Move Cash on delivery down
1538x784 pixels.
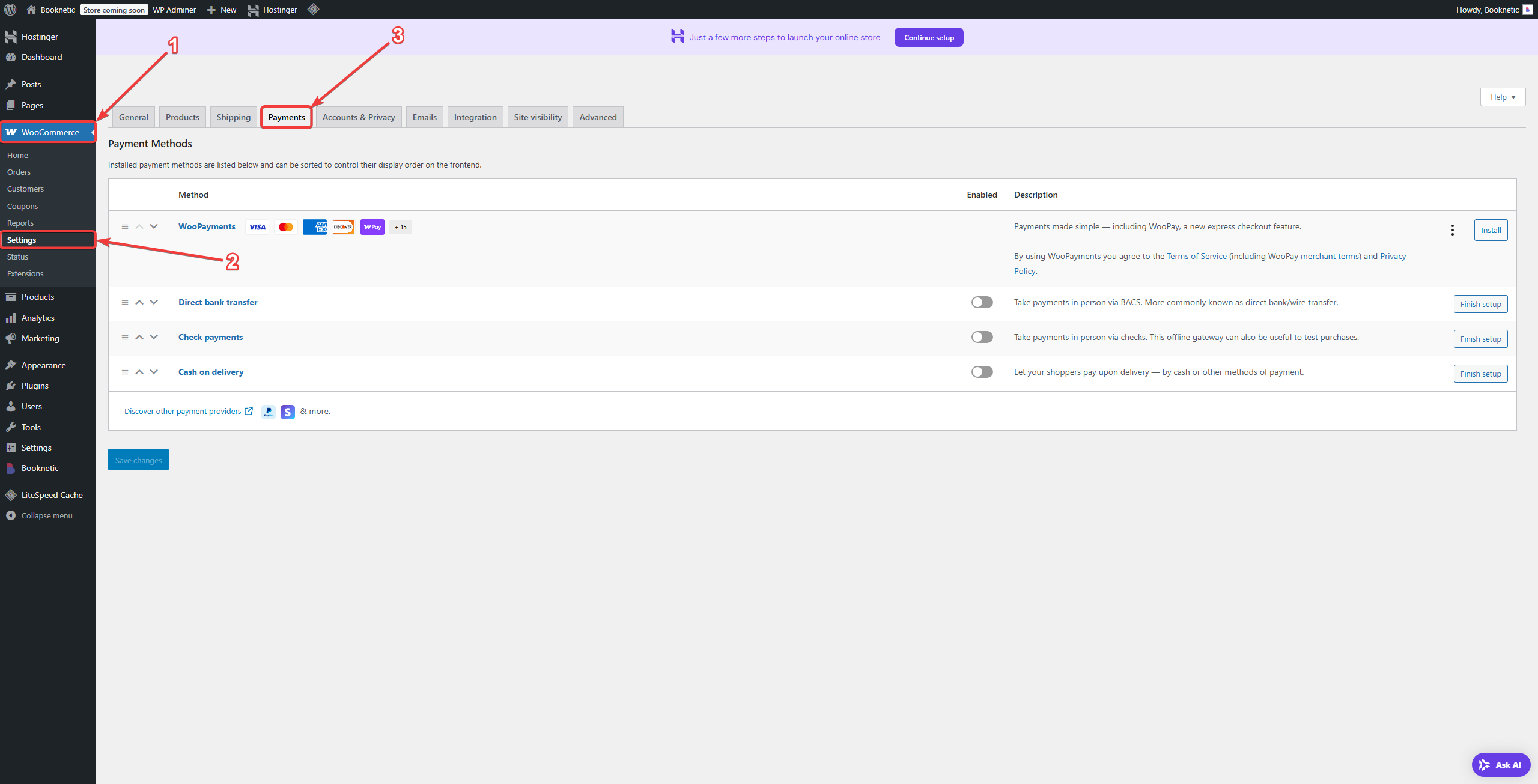click(154, 372)
